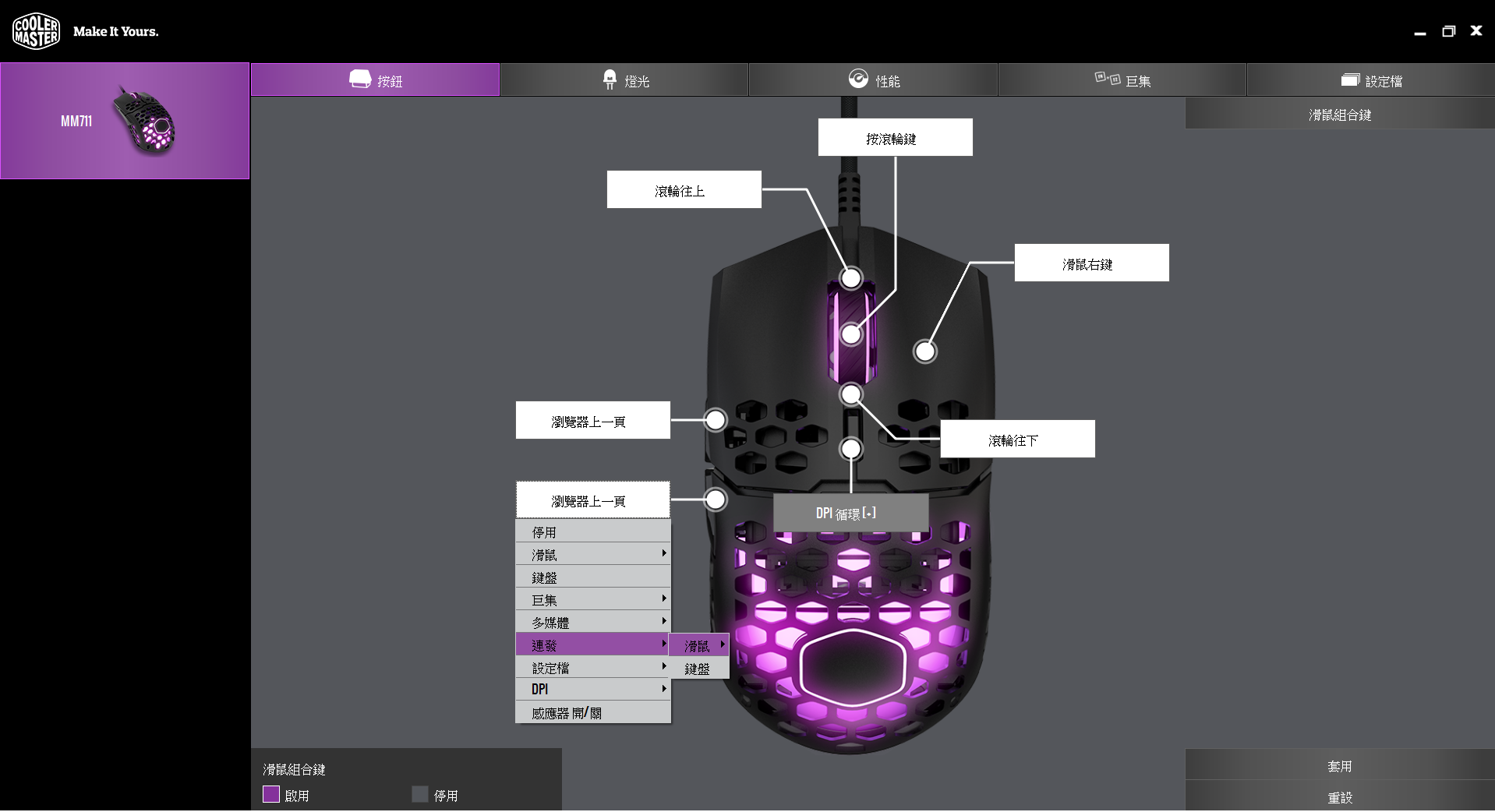Click the profile cards icon in 設定檔 tab
Viewport: 1495px width, 812px height.
(x=1350, y=79)
